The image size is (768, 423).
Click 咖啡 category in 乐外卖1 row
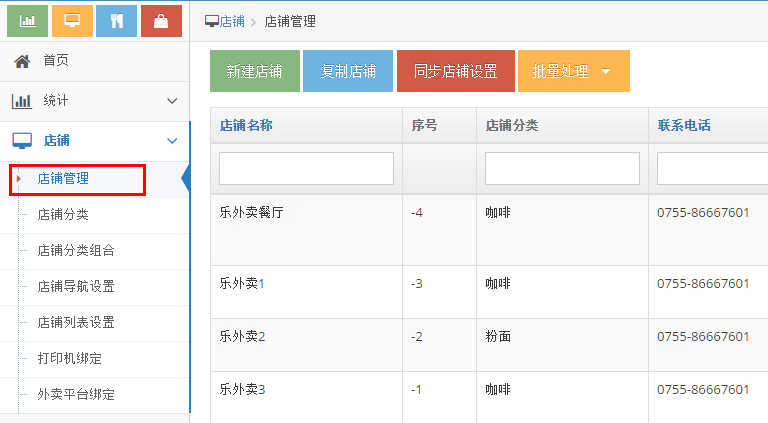498,283
